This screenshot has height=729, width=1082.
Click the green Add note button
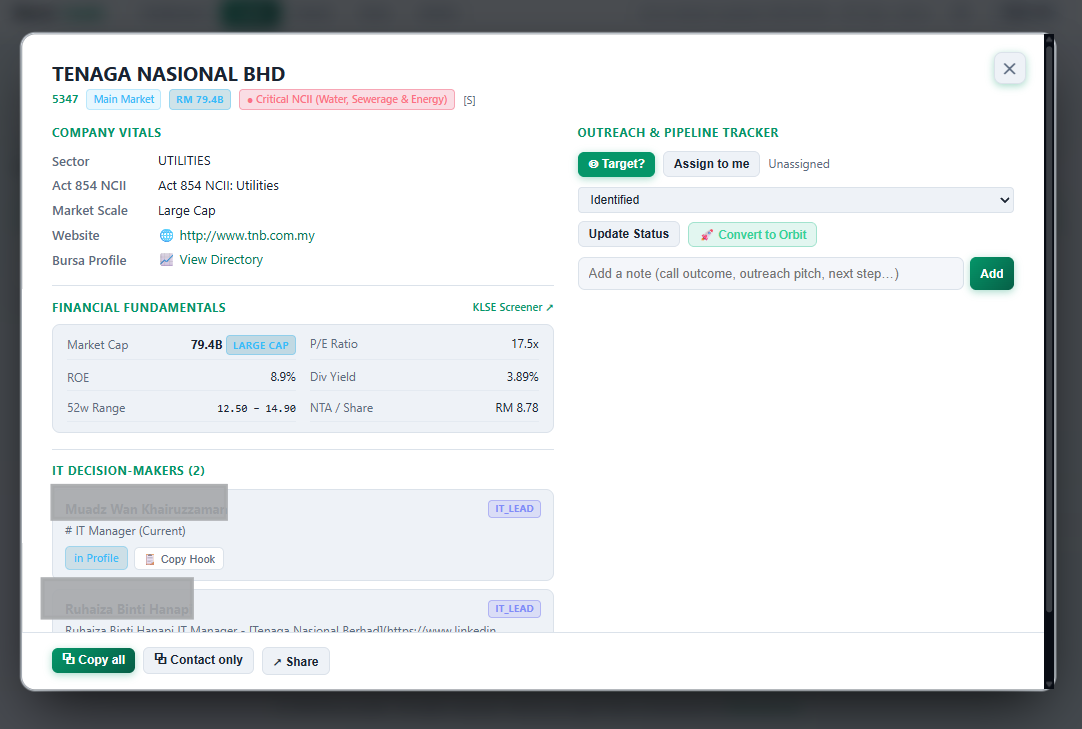pyautogui.click(x=992, y=273)
